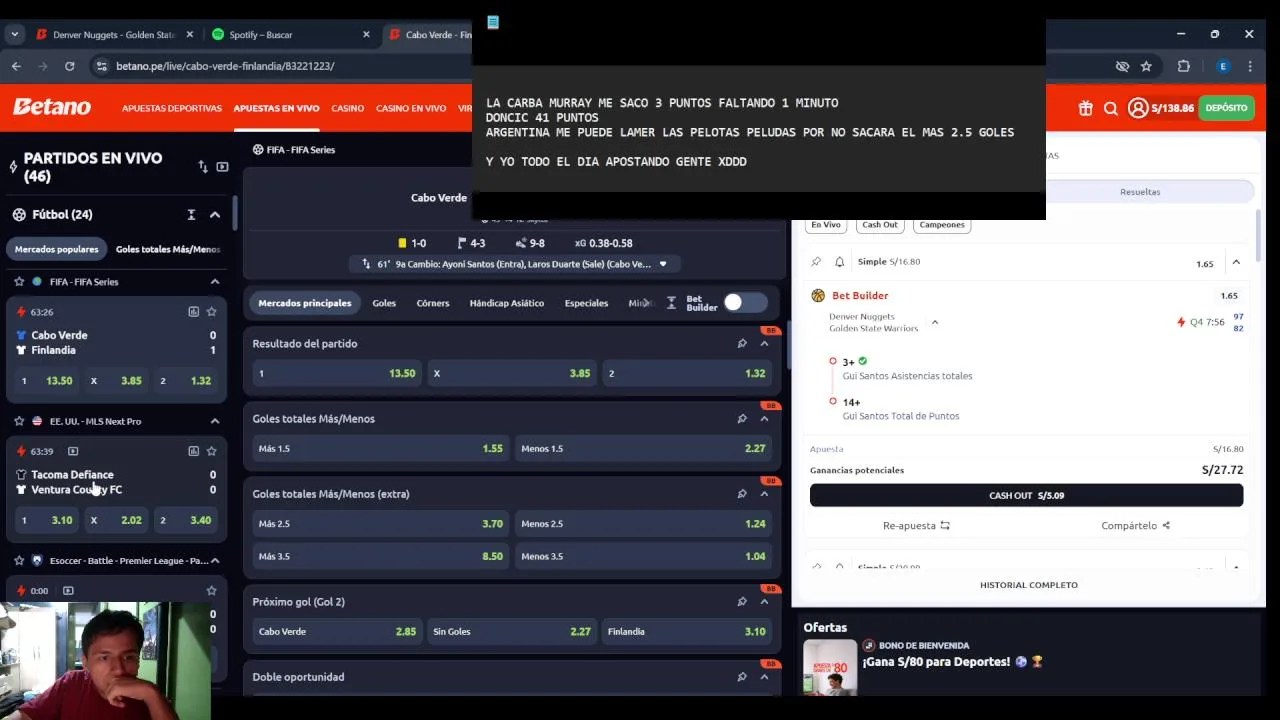Click Cash Out S/5.09 button

[1026, 495]
